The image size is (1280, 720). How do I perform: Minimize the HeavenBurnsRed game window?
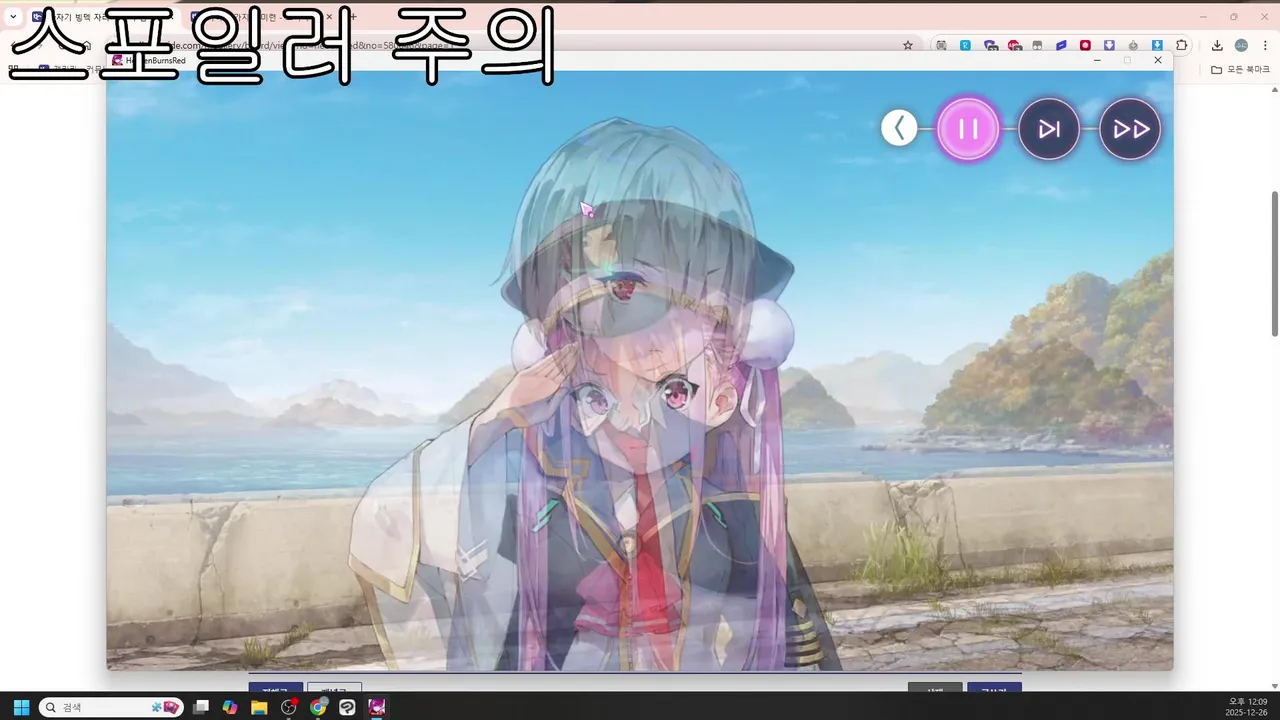1097,60
